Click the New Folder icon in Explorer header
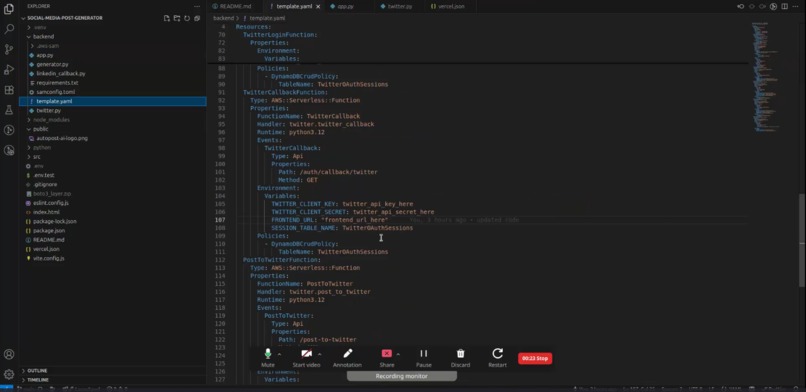This screenshot has height=392, width=806. tap(177, 18)
